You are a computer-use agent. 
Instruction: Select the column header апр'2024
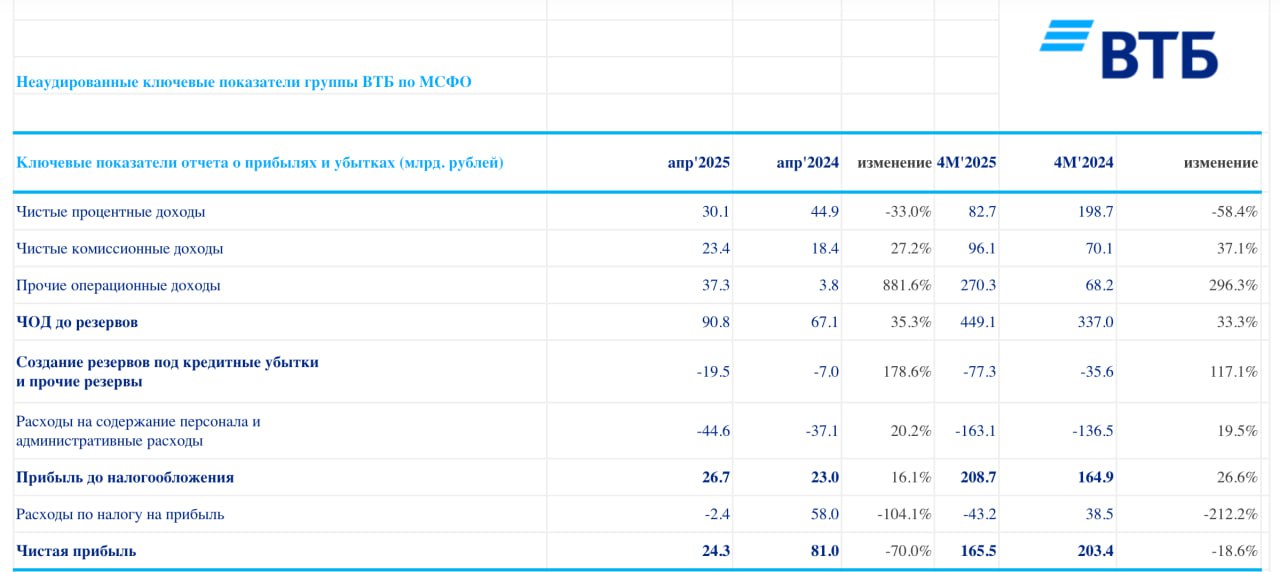[808, 162]
